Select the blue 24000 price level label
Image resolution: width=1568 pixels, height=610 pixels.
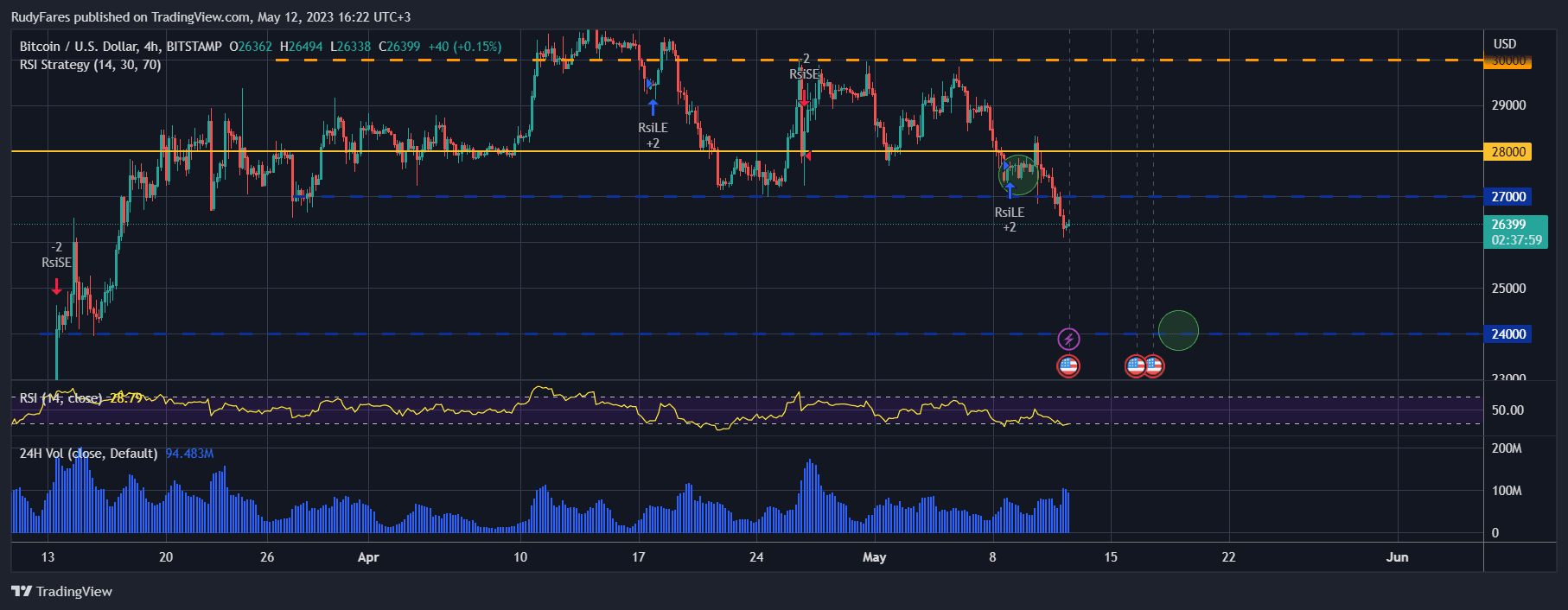tap(1507, 334)
